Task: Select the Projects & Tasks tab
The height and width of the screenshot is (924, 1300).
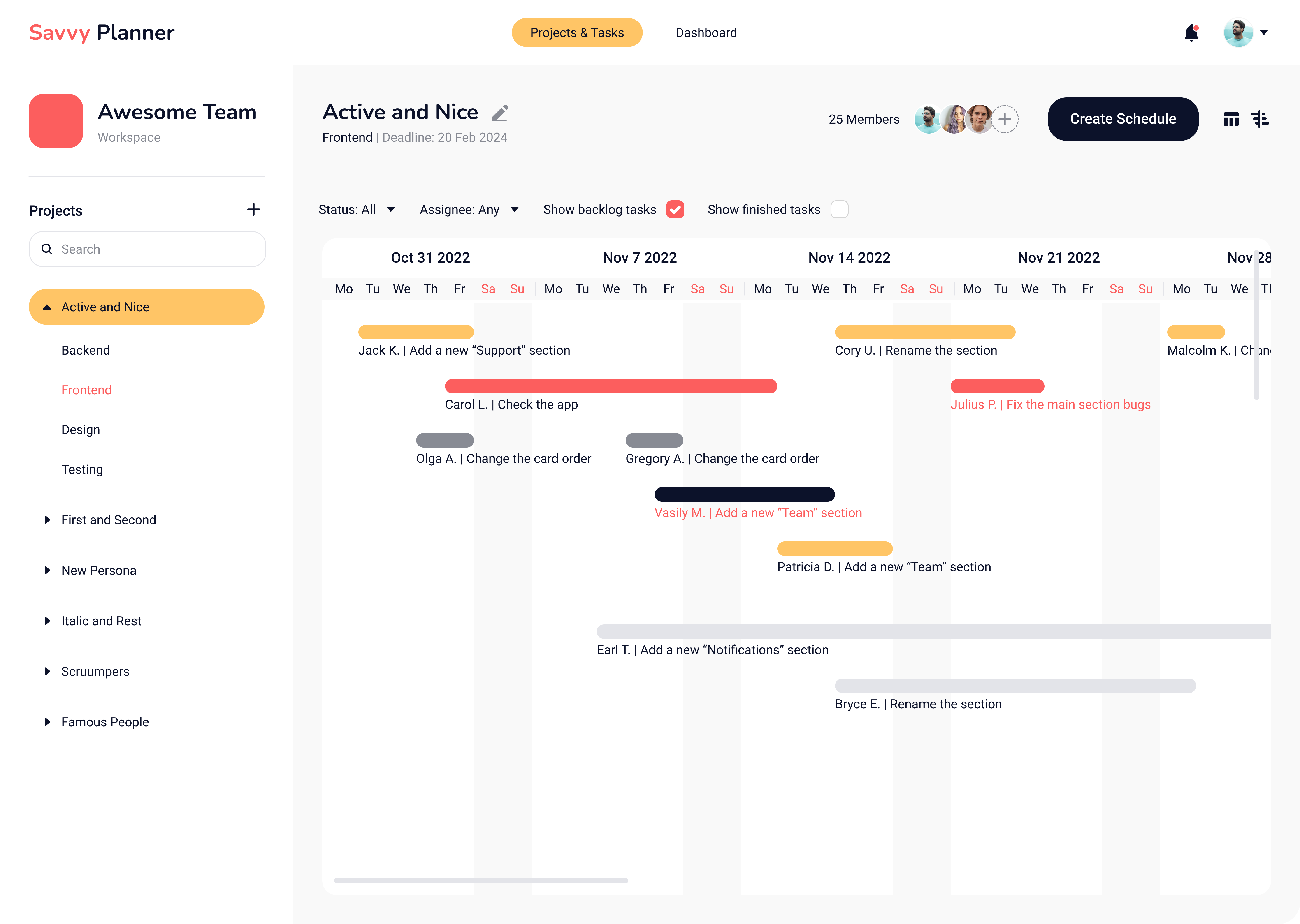Action: coord(577,33)
